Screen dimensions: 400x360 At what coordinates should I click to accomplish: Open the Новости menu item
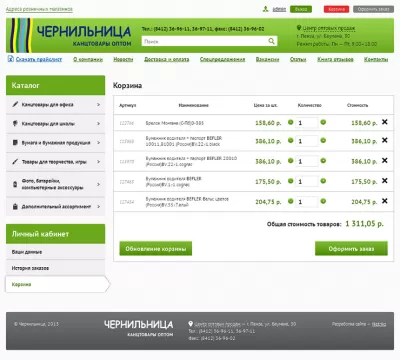tap(123, 59)
